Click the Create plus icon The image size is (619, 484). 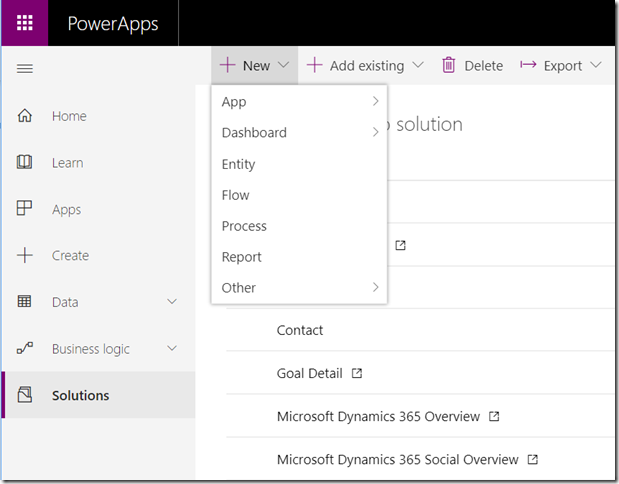click(x=25, y=256)
